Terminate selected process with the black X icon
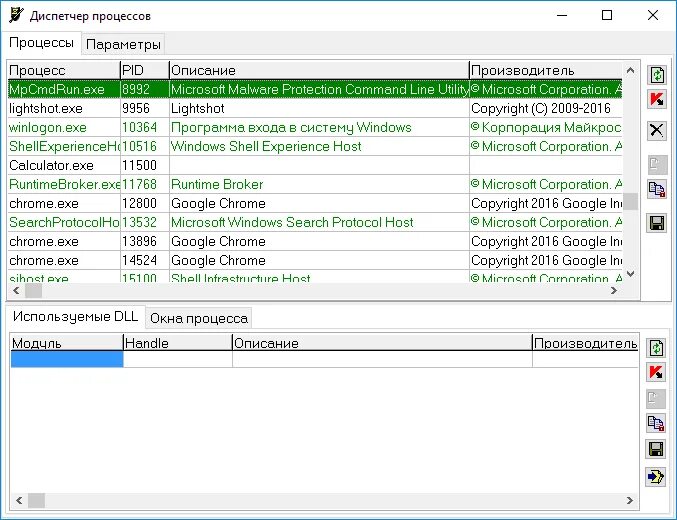677x520 pixels. coord(657,130)
